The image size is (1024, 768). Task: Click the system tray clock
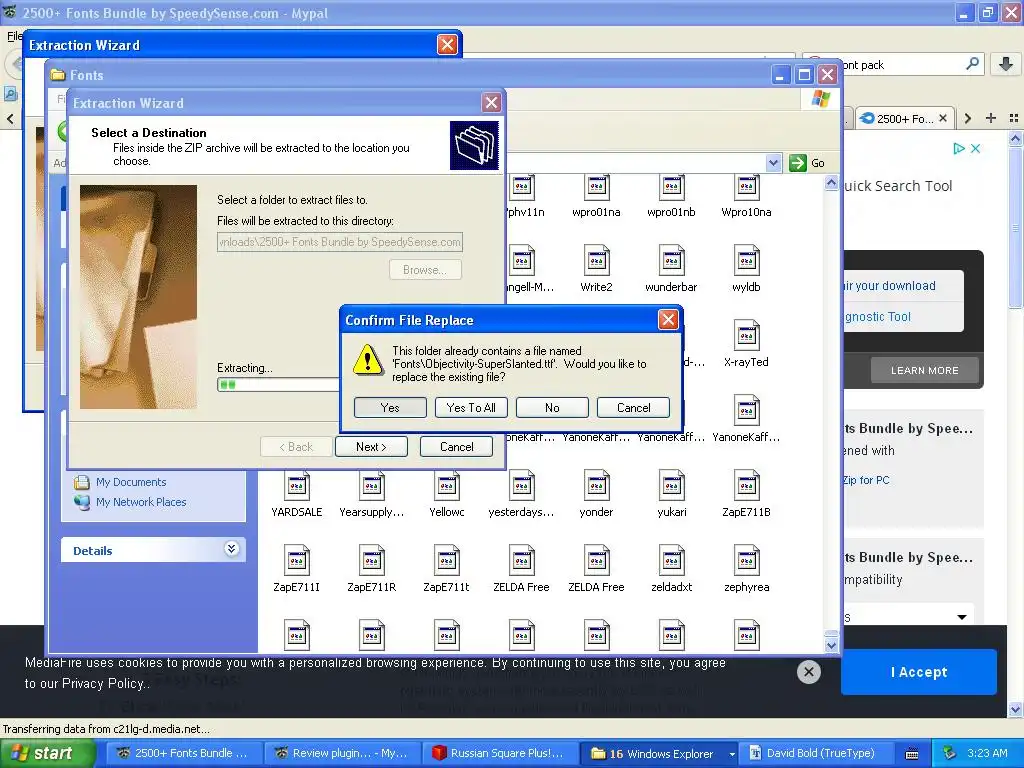coord(987,754)
